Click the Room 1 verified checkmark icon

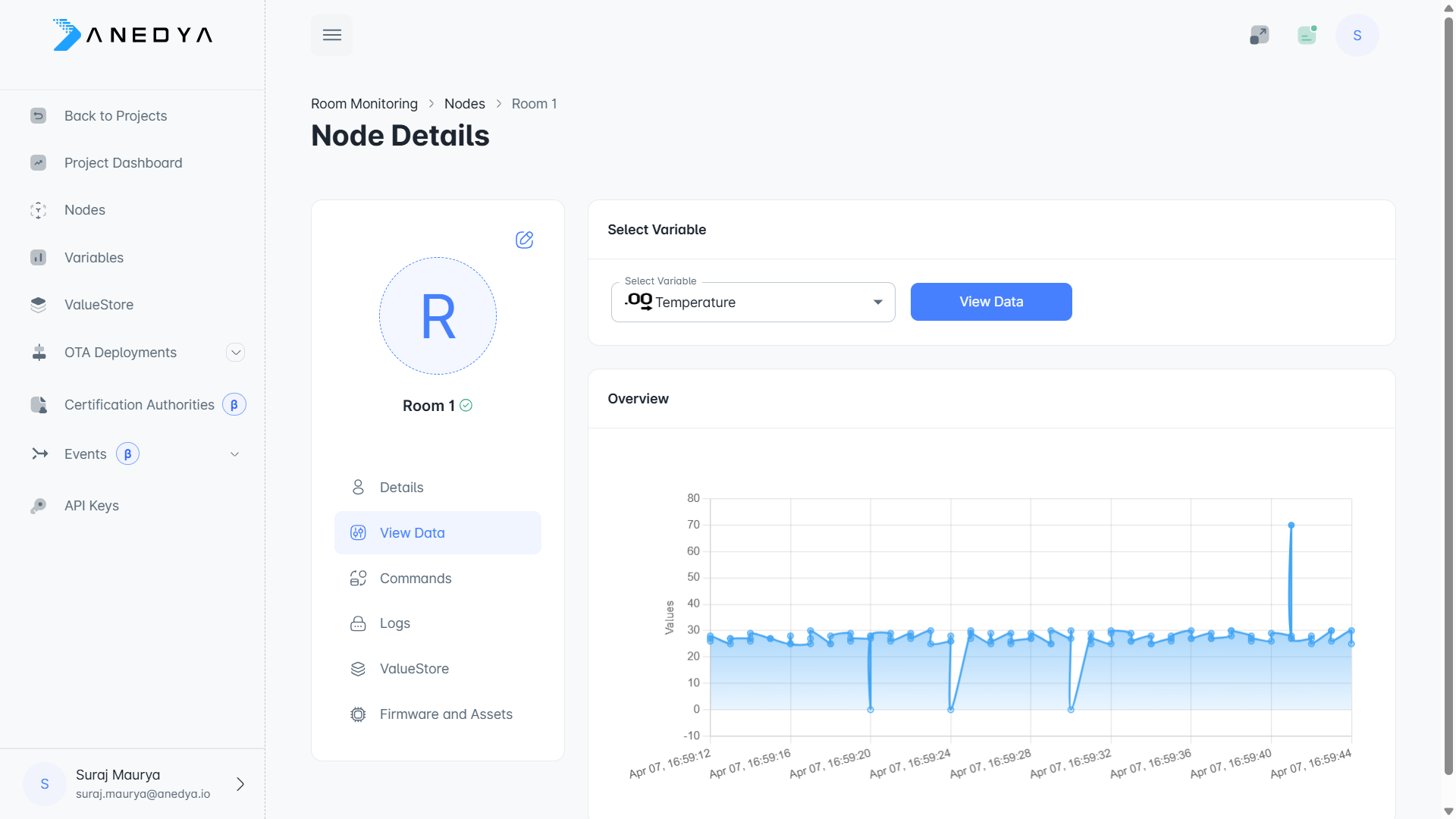click(x=466, y=406)
